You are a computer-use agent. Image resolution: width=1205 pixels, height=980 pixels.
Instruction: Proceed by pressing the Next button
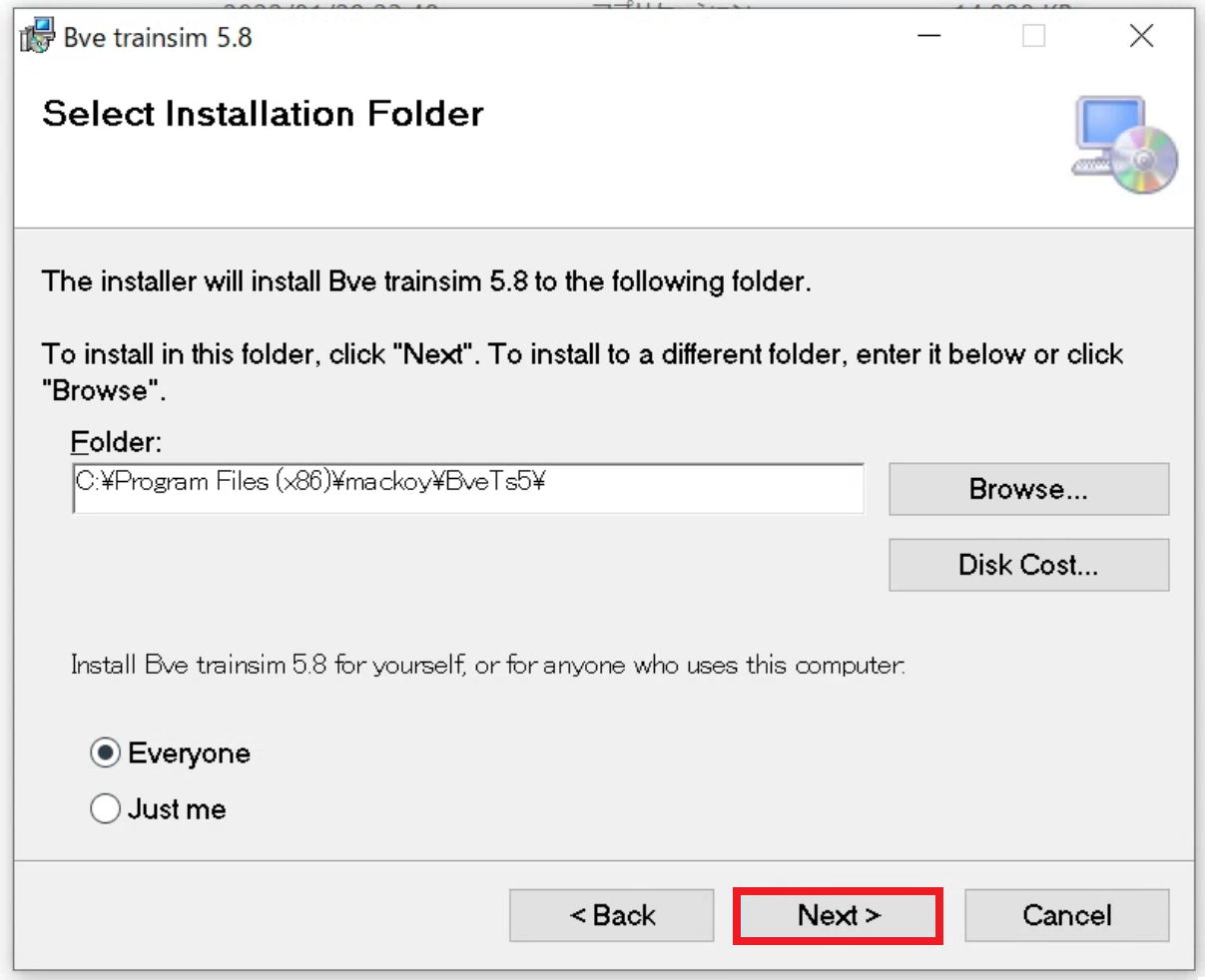tap(839, 915)
